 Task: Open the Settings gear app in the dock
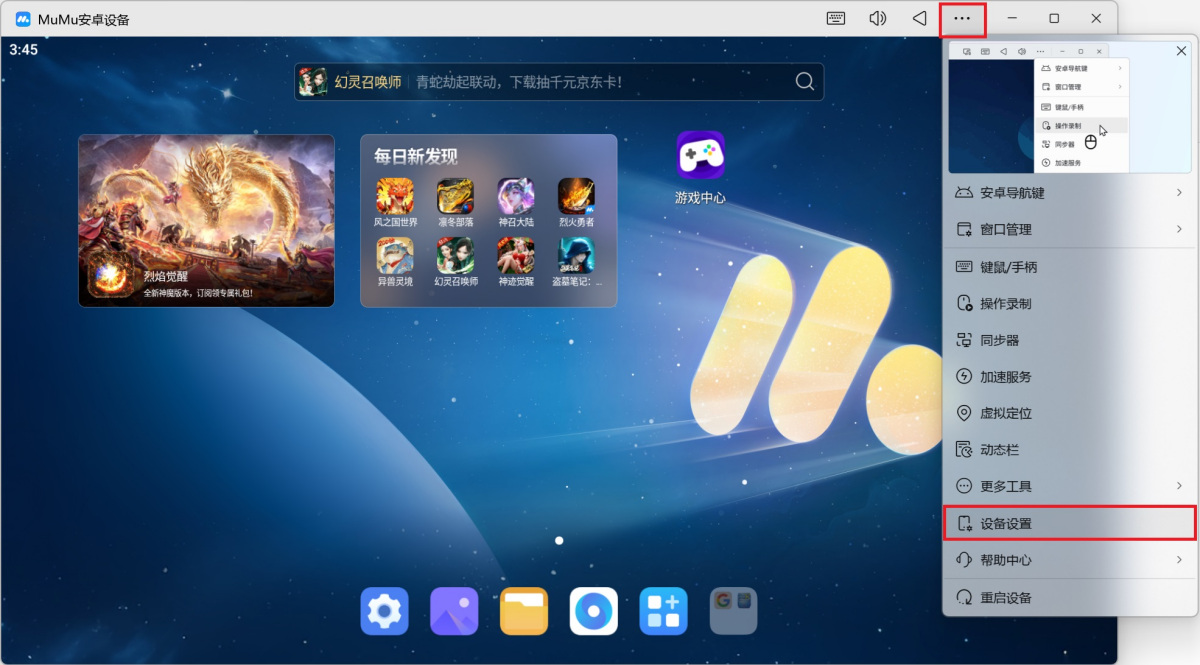384,610
